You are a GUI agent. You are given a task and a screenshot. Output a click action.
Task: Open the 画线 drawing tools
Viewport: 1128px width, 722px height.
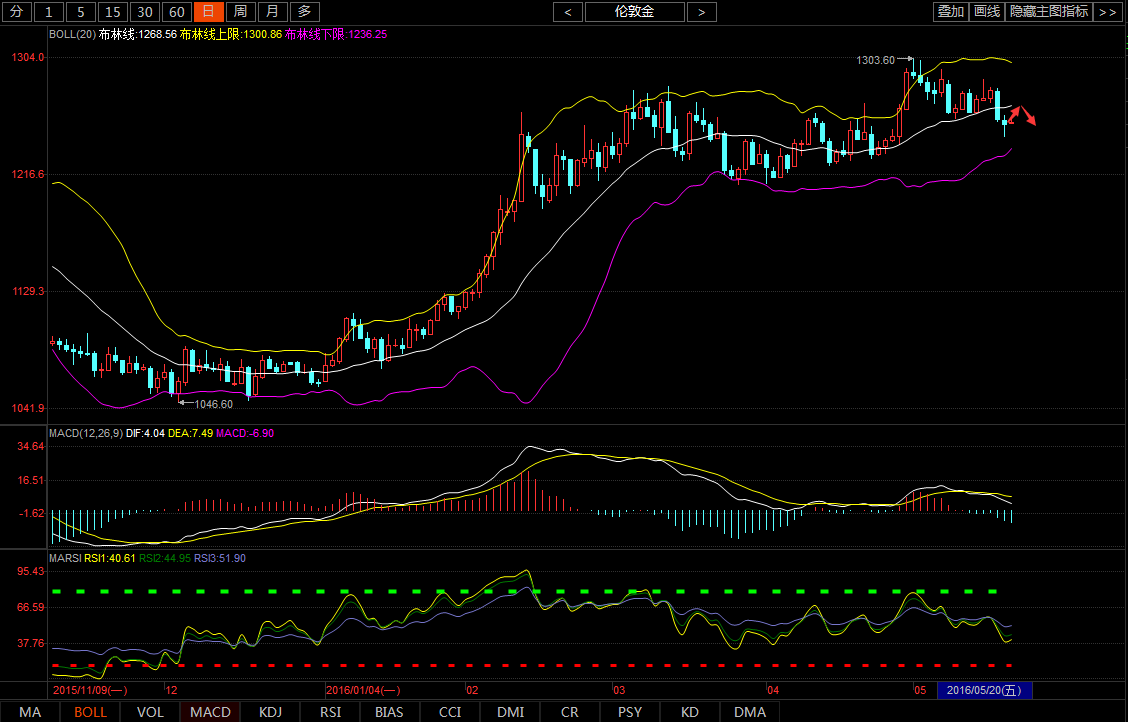click(986, 12)
